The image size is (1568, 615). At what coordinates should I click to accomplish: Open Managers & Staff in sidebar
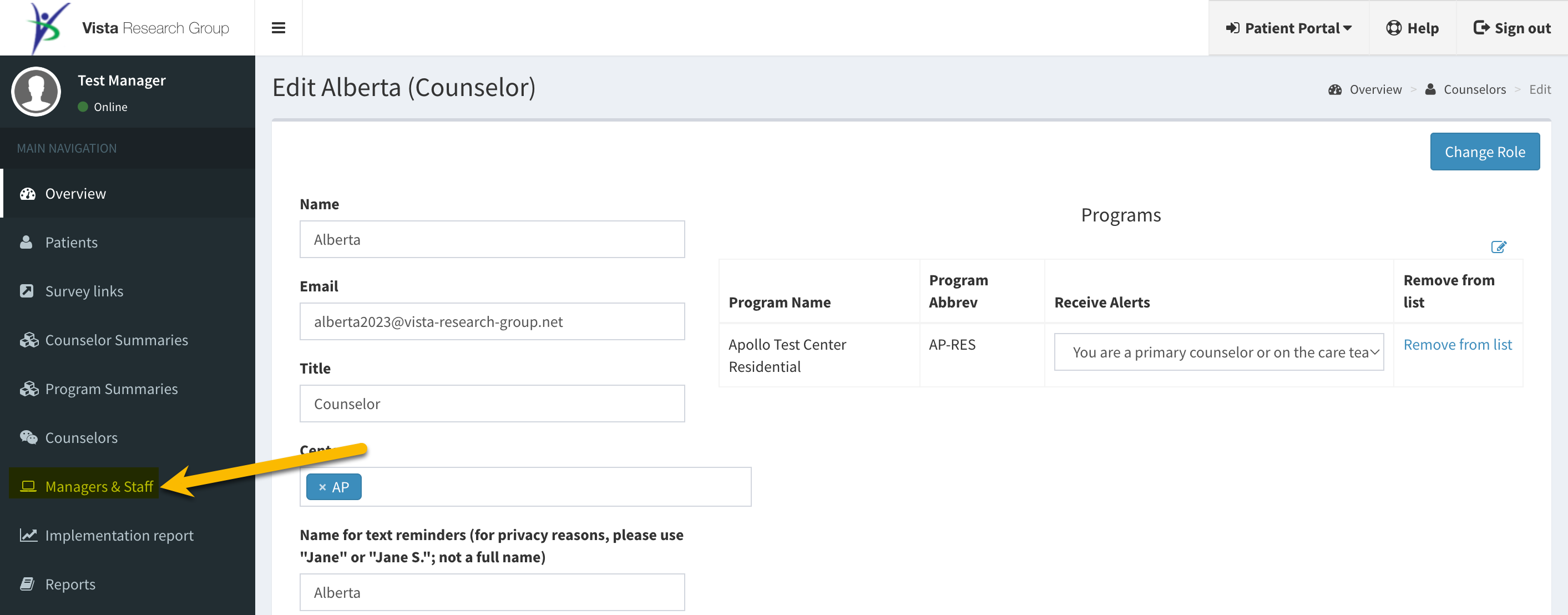click(x=85, y=487)
